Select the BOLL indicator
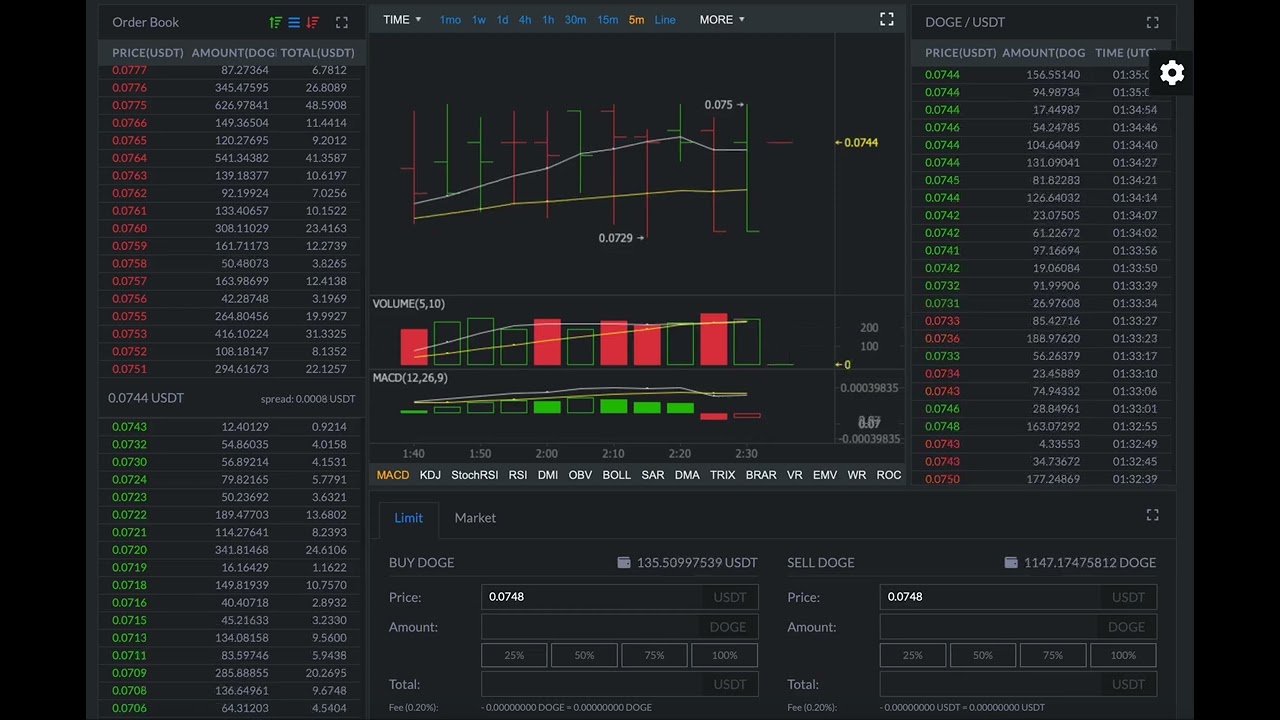 [617, 475]
